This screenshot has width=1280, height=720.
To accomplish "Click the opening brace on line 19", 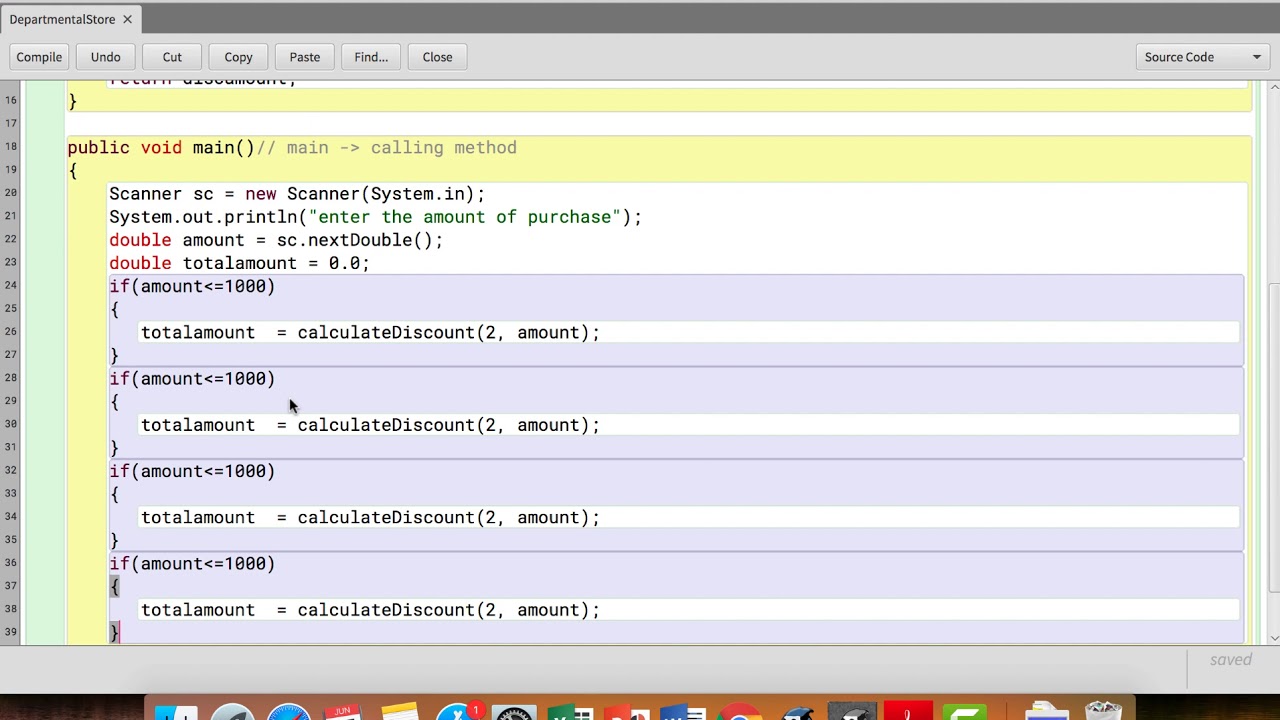I will click(72, 171).
